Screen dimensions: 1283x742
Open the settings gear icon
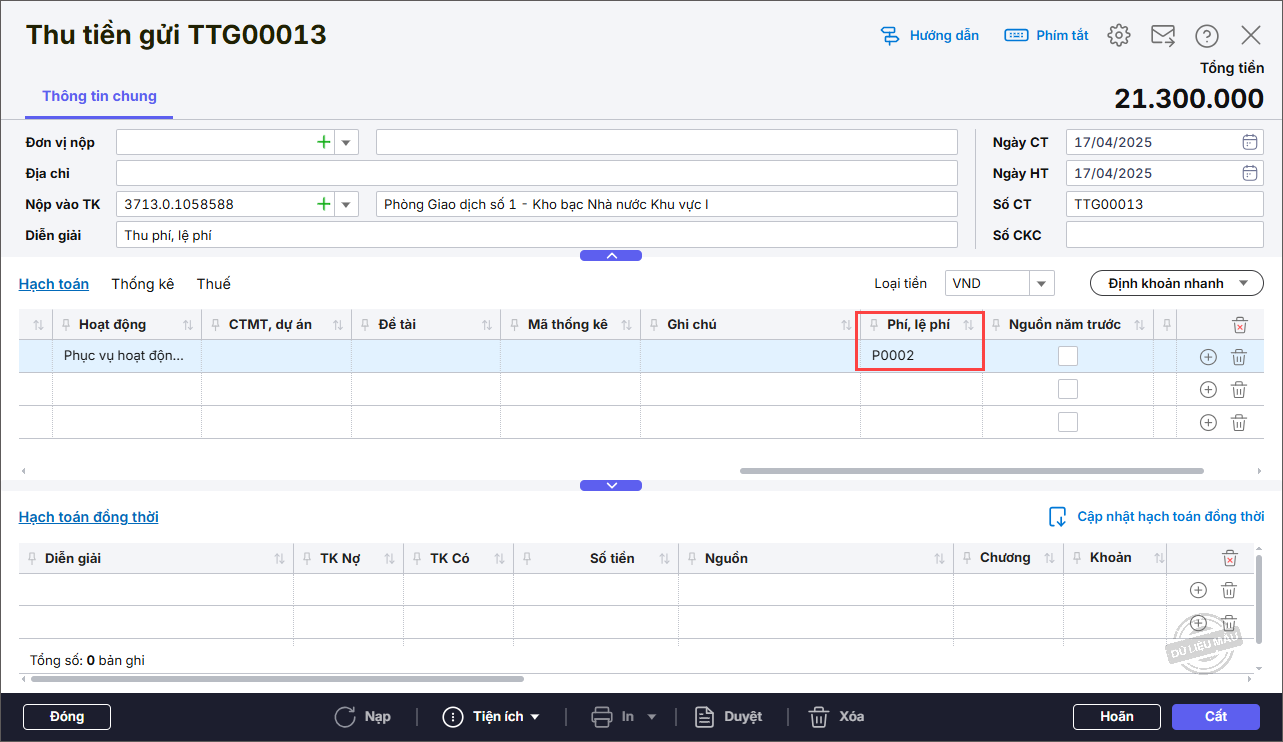(1118, 36)
